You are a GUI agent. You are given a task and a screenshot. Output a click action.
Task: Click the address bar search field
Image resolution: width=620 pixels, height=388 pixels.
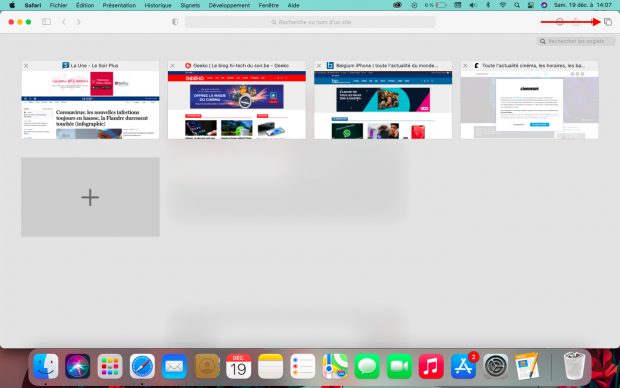coord(310,22)
